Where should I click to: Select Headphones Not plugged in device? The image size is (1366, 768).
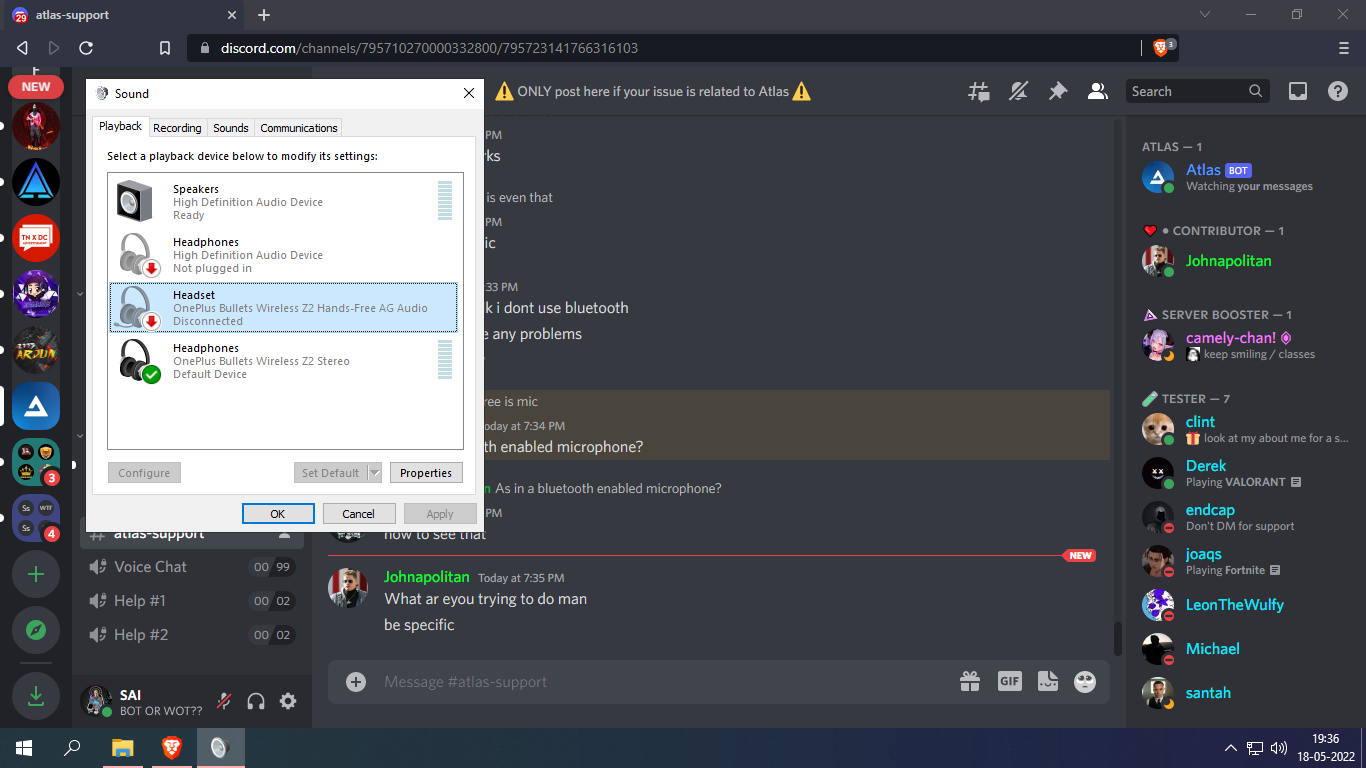[283, 255]
